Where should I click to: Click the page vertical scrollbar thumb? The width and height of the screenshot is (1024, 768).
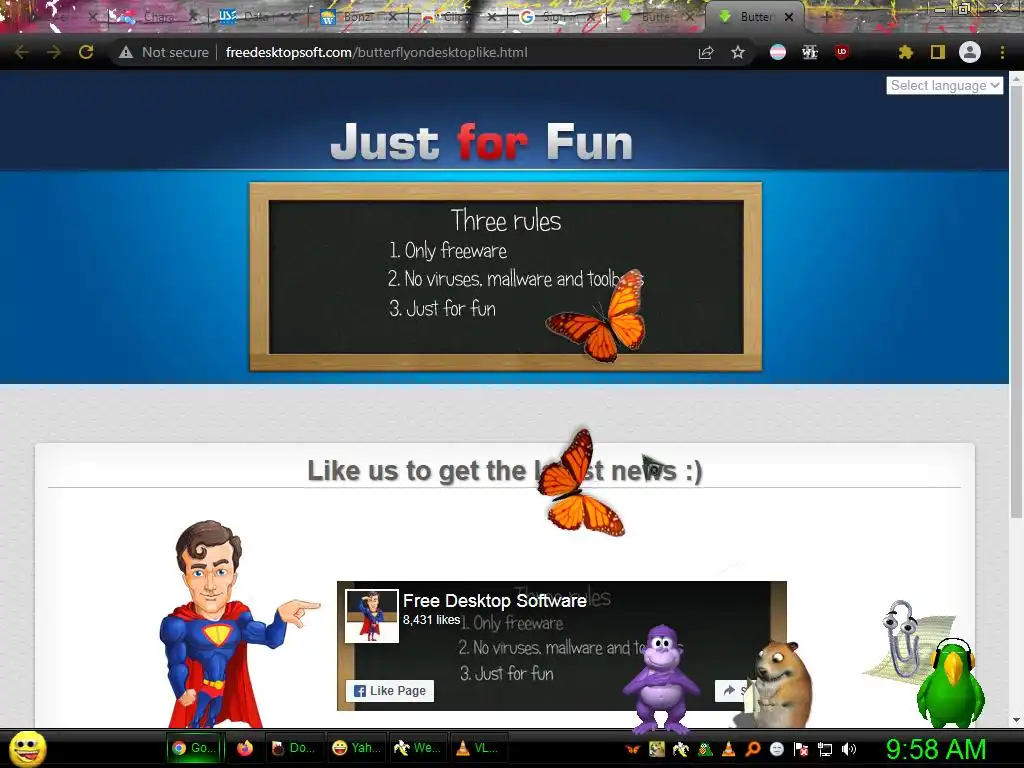pos(1016,300)
